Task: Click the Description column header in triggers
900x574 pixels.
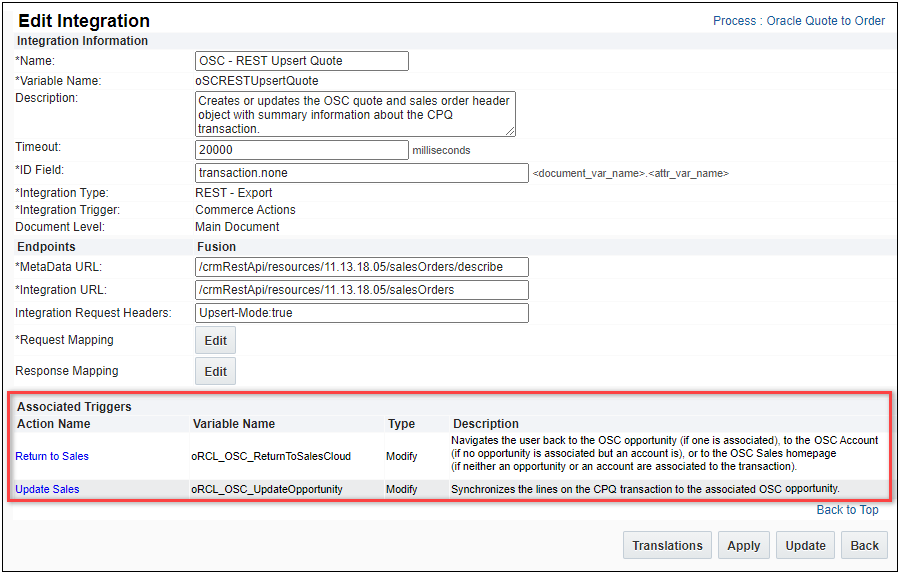Action: click(486, 424)
